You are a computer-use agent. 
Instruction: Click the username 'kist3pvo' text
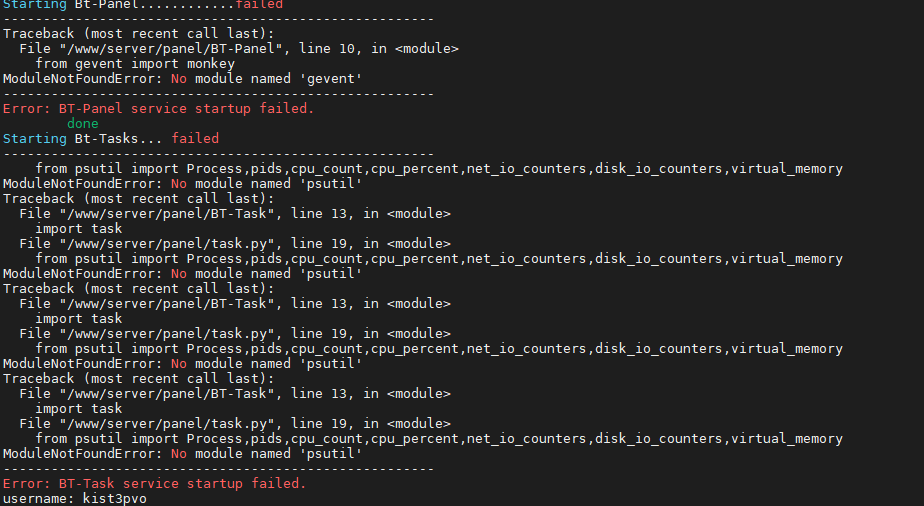pyautogui.click(x=114, y=499)
